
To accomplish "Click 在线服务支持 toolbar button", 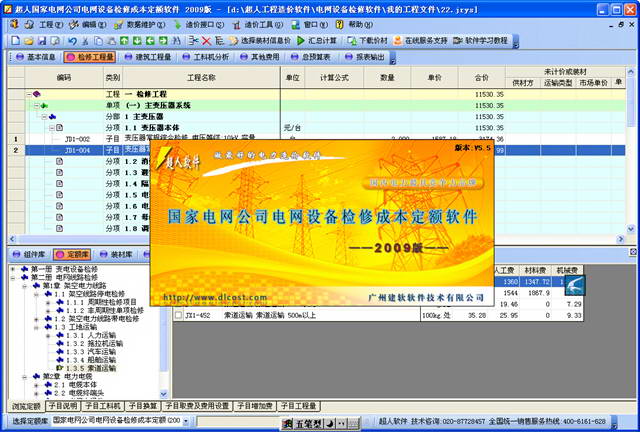I will 420,40.
